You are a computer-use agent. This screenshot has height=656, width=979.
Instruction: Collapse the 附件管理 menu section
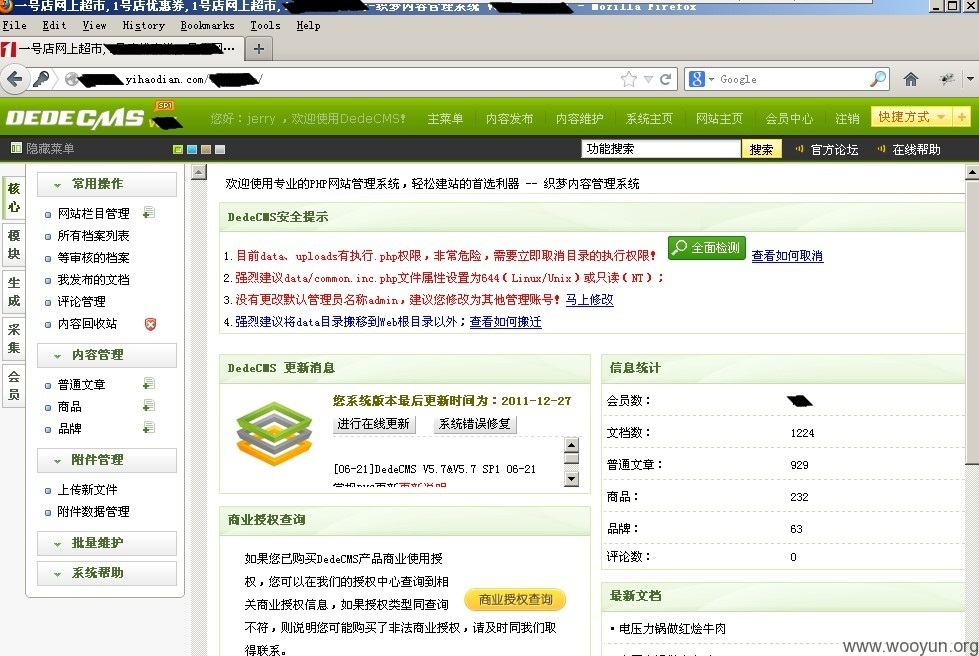coord(107,460)
